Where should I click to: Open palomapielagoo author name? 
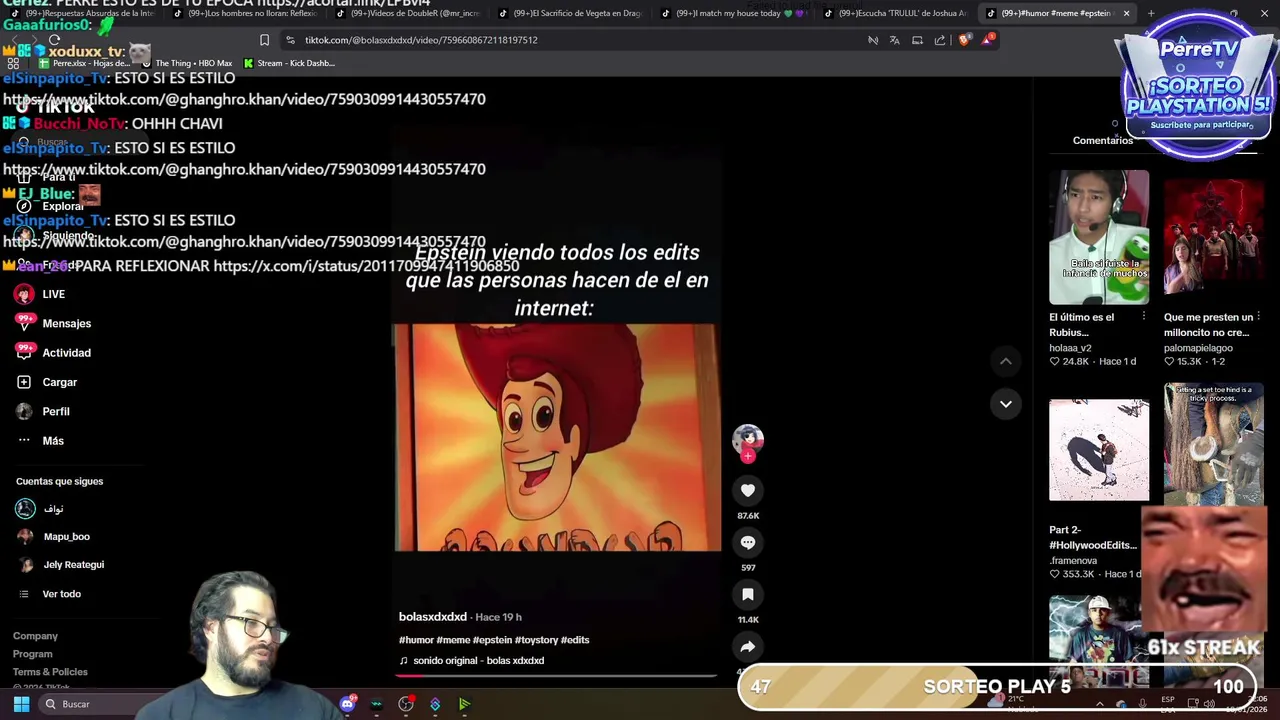(1198, 348)
